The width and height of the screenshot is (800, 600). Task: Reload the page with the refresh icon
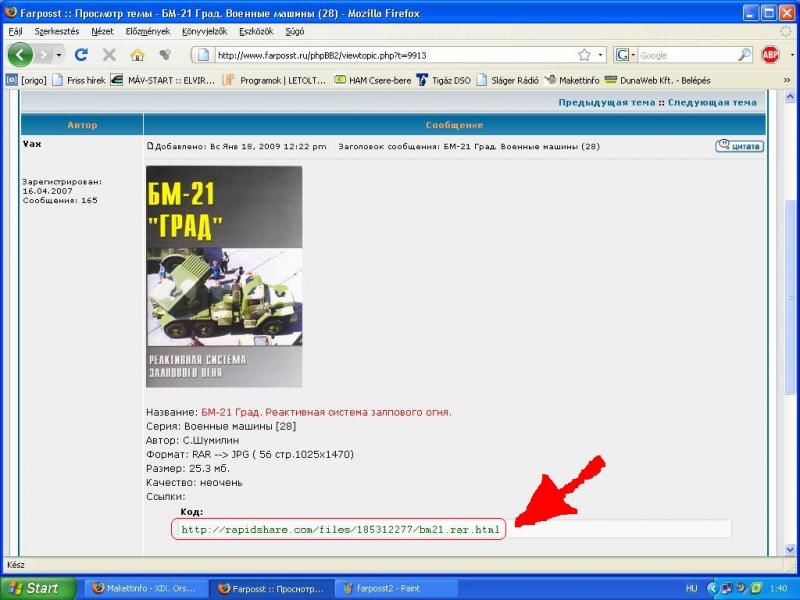[81, 55]
